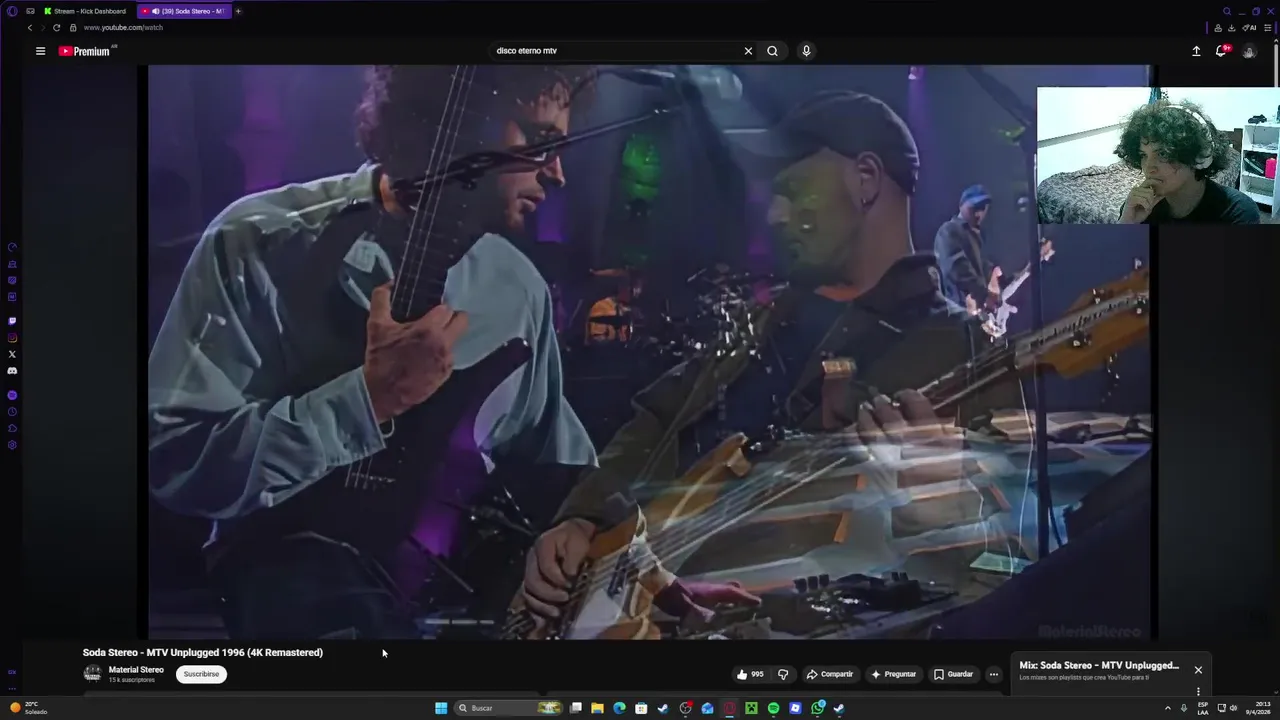The height and width of the screenshot is (720, 1280).
Task: Select the Soda Stereo YouTube tab
Action: pos(184,11)
